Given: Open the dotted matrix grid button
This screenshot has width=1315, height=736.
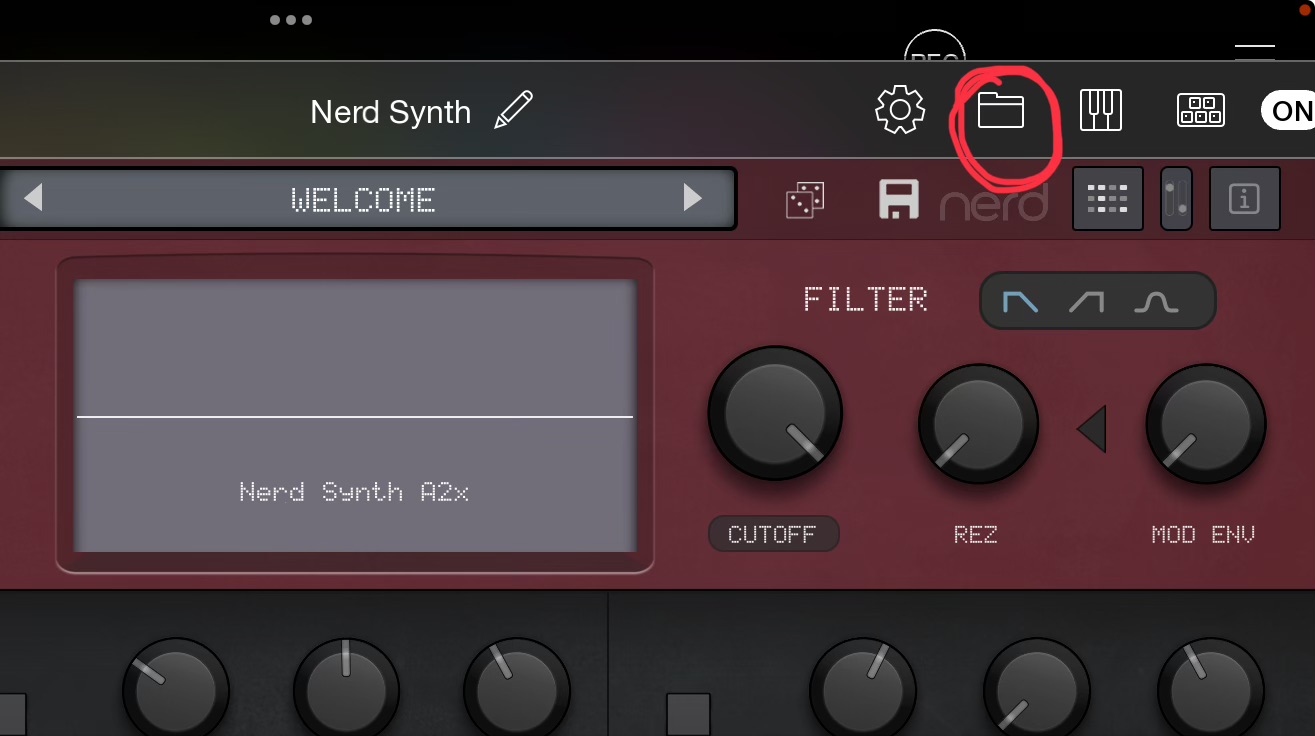Looking at the screenshot, I should (1108, 199).
